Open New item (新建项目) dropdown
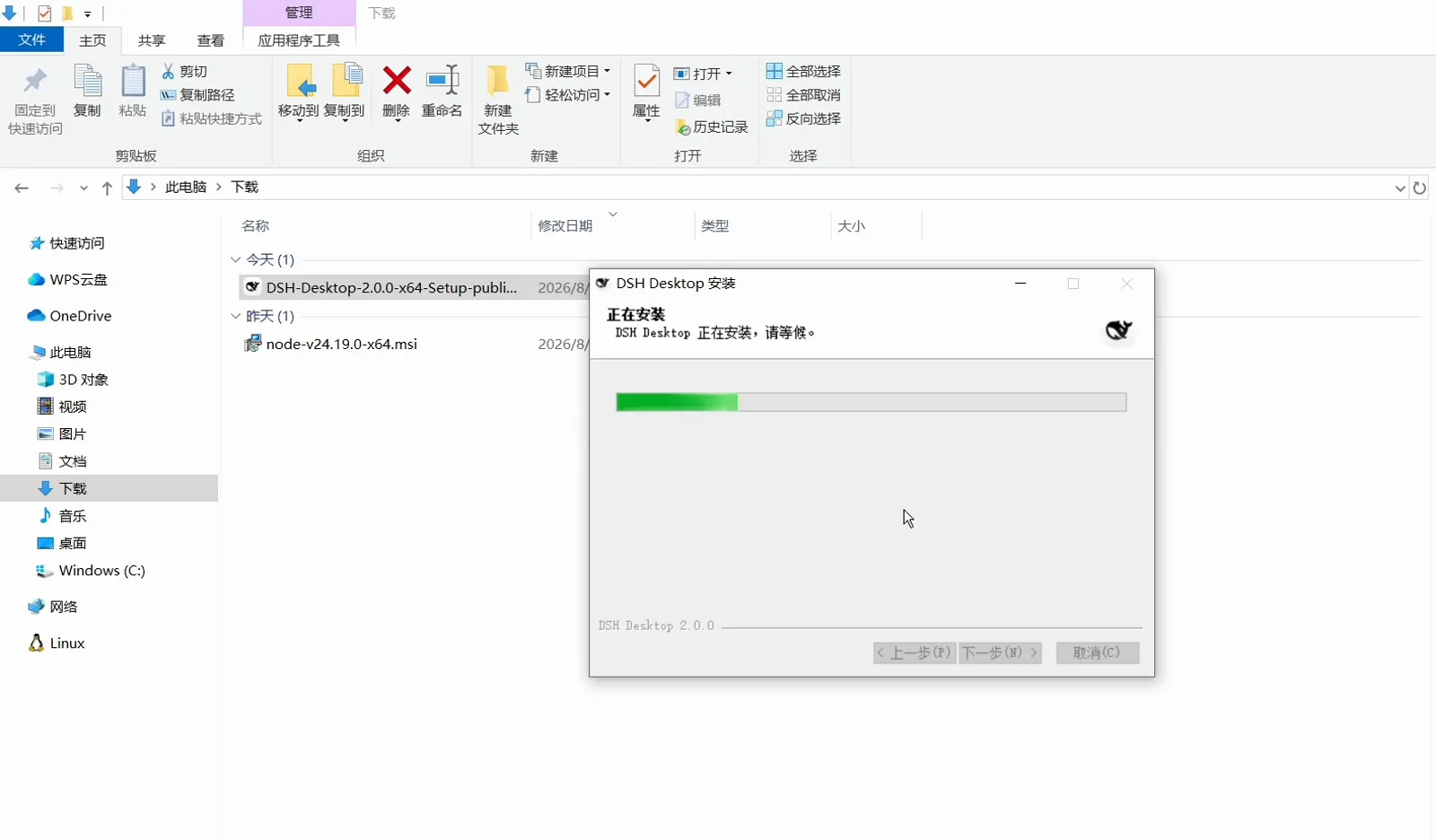This screenshot has height=840, width=1436. (567, 71)
